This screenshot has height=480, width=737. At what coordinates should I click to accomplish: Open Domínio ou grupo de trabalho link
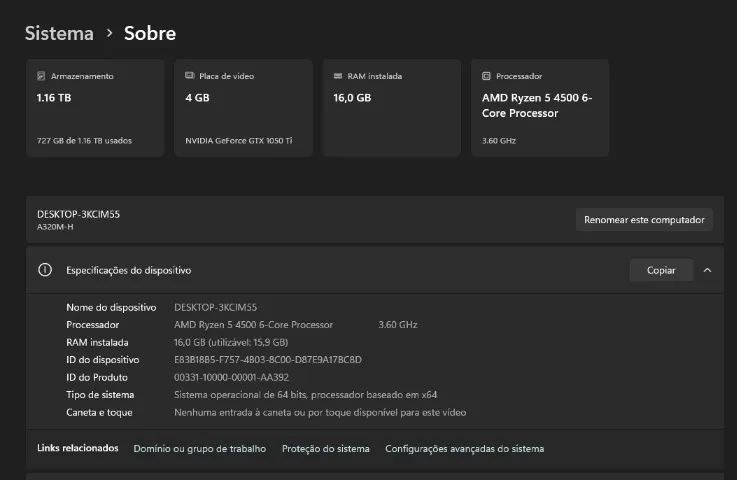click(200, 449)
